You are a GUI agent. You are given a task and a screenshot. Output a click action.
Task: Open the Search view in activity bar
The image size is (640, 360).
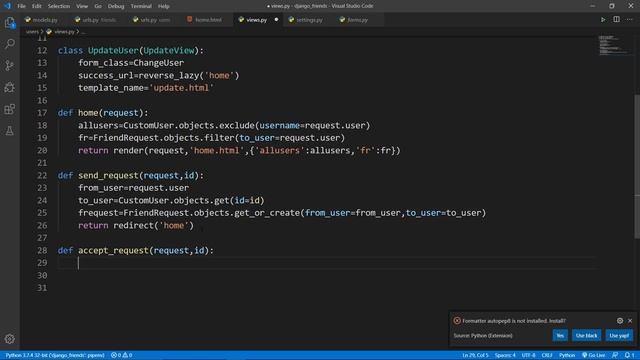pos(10,44)
